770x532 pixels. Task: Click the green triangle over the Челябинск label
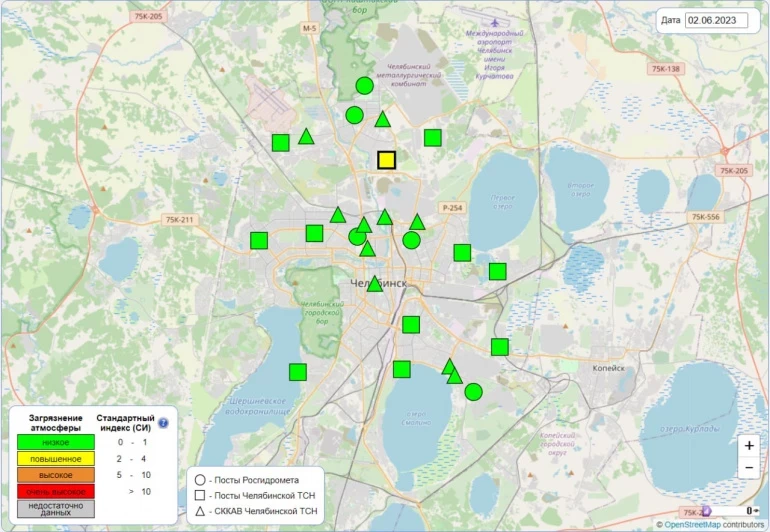(374, 284)
